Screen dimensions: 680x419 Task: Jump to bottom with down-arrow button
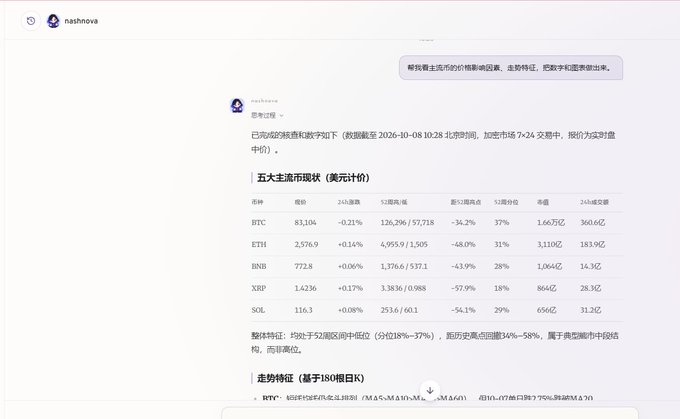430,390
